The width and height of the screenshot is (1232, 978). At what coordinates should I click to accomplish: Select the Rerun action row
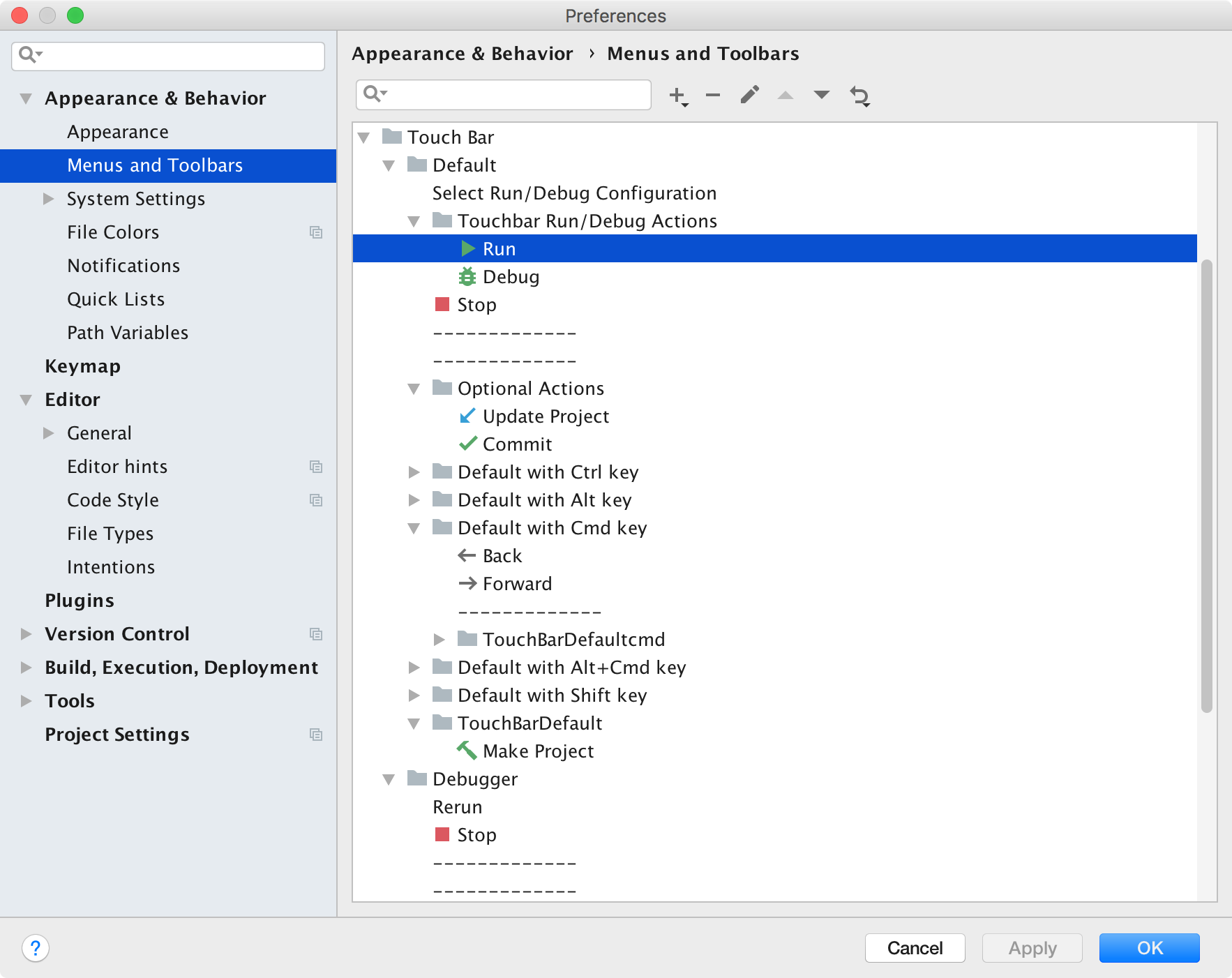click(x=775, y=807)
